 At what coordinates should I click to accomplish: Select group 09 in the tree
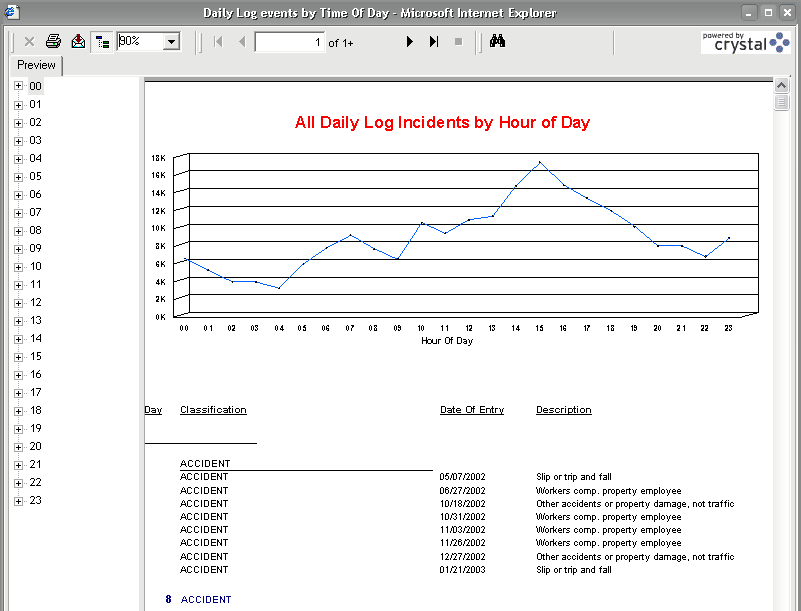point(35,248)
